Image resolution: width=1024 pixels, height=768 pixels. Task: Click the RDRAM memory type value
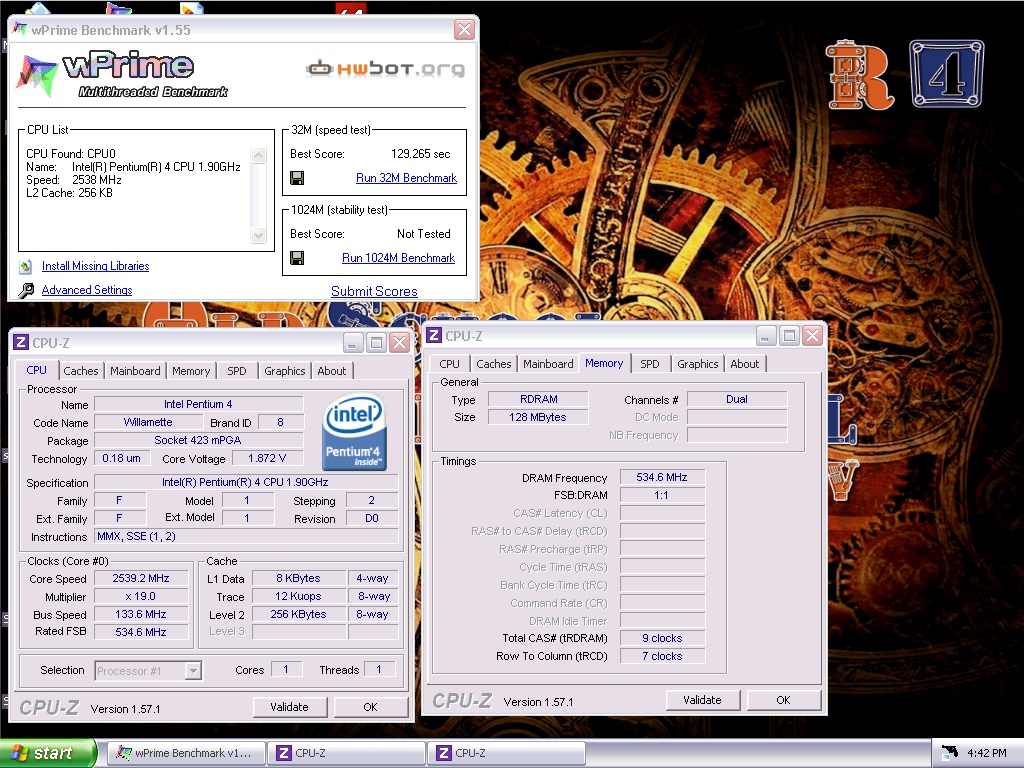(538, 399)
